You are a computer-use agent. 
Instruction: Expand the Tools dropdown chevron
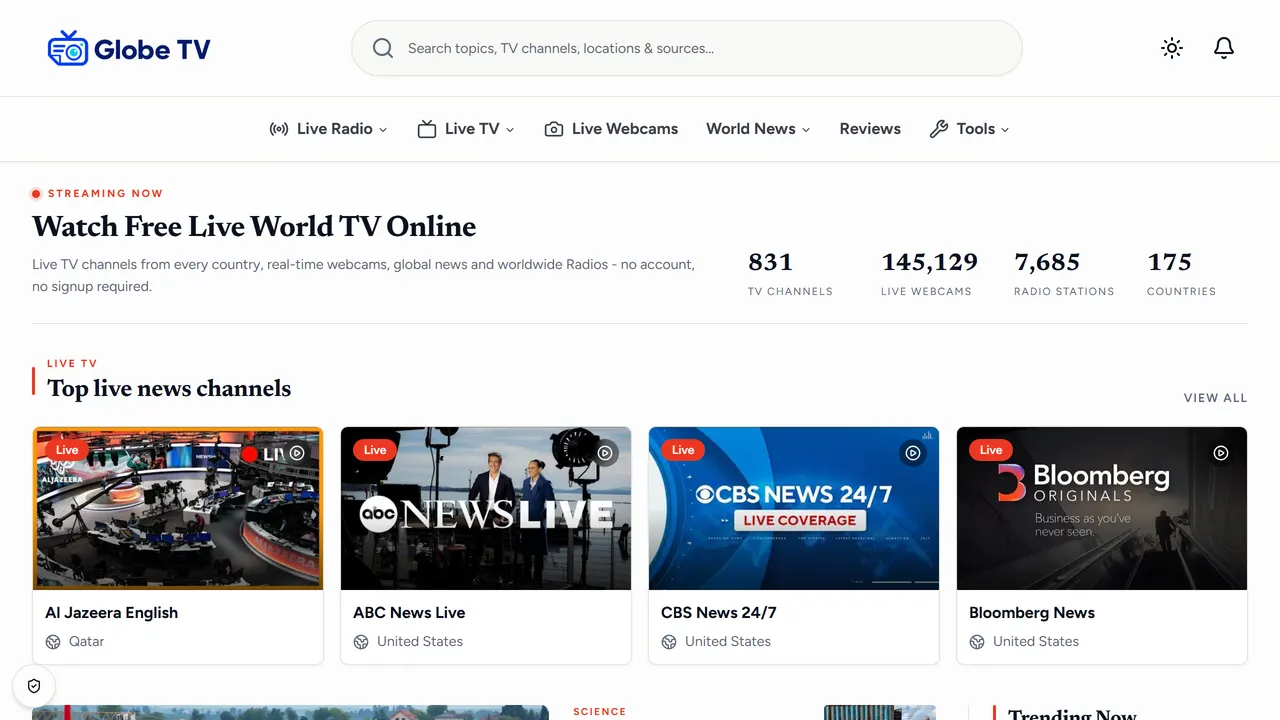pos(1005,130)
